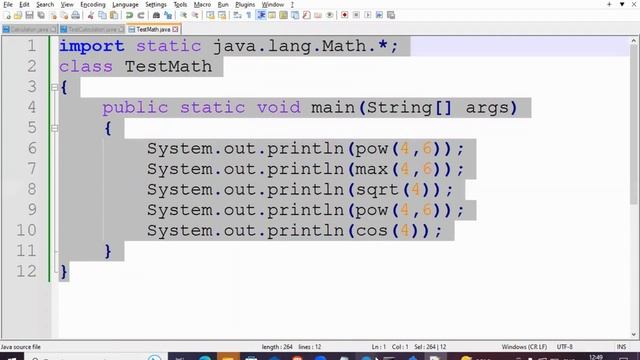Open the Run menu

[x=223, y=4]
